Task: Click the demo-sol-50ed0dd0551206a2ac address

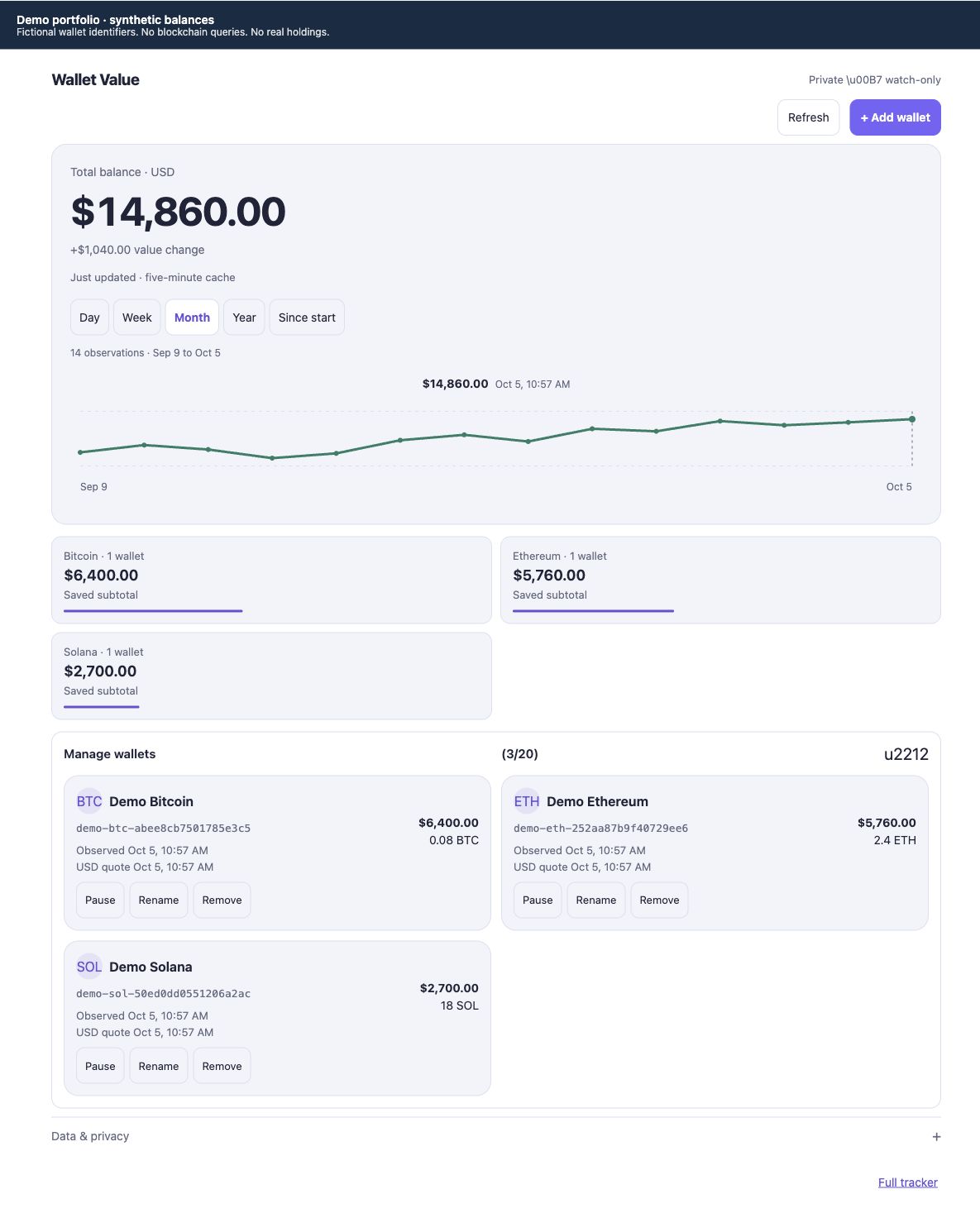Action: click(163, 993)
